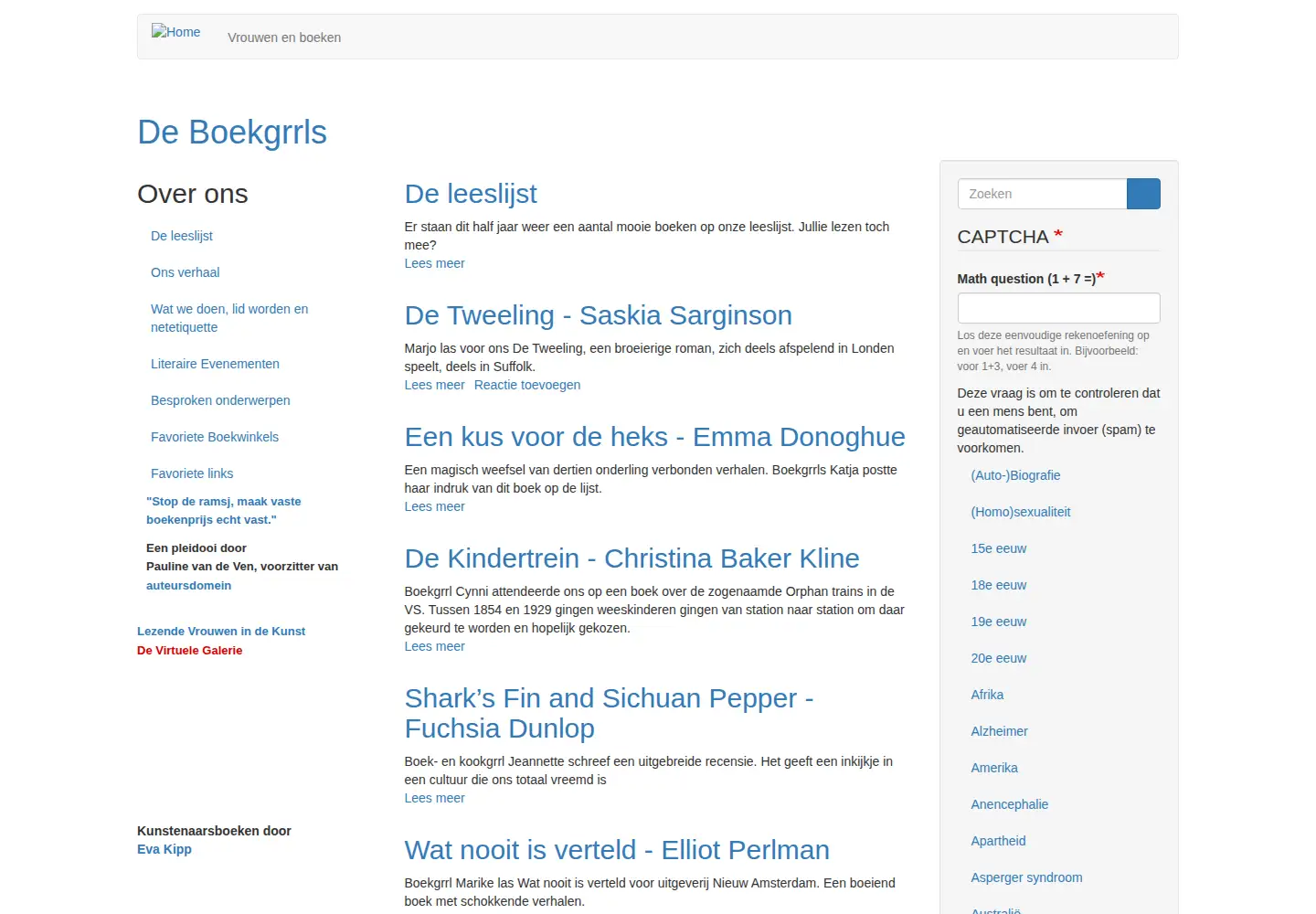Select the (Auto-)Biografie topic
This screenshot has width=1316, height=914.
click(x=1015, y=475)
